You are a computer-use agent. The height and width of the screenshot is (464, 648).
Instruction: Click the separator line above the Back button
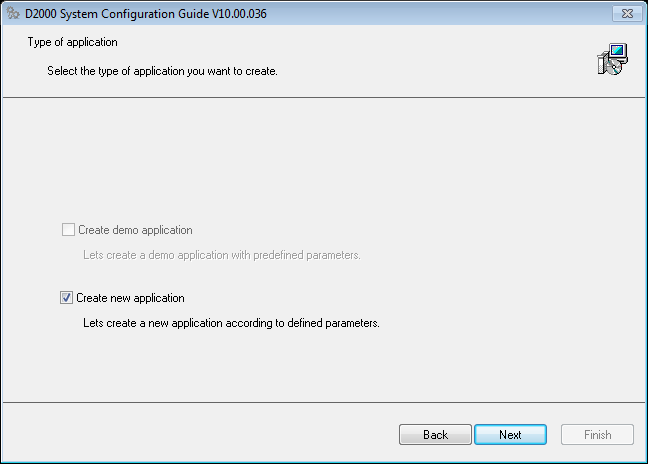(324, 404)
